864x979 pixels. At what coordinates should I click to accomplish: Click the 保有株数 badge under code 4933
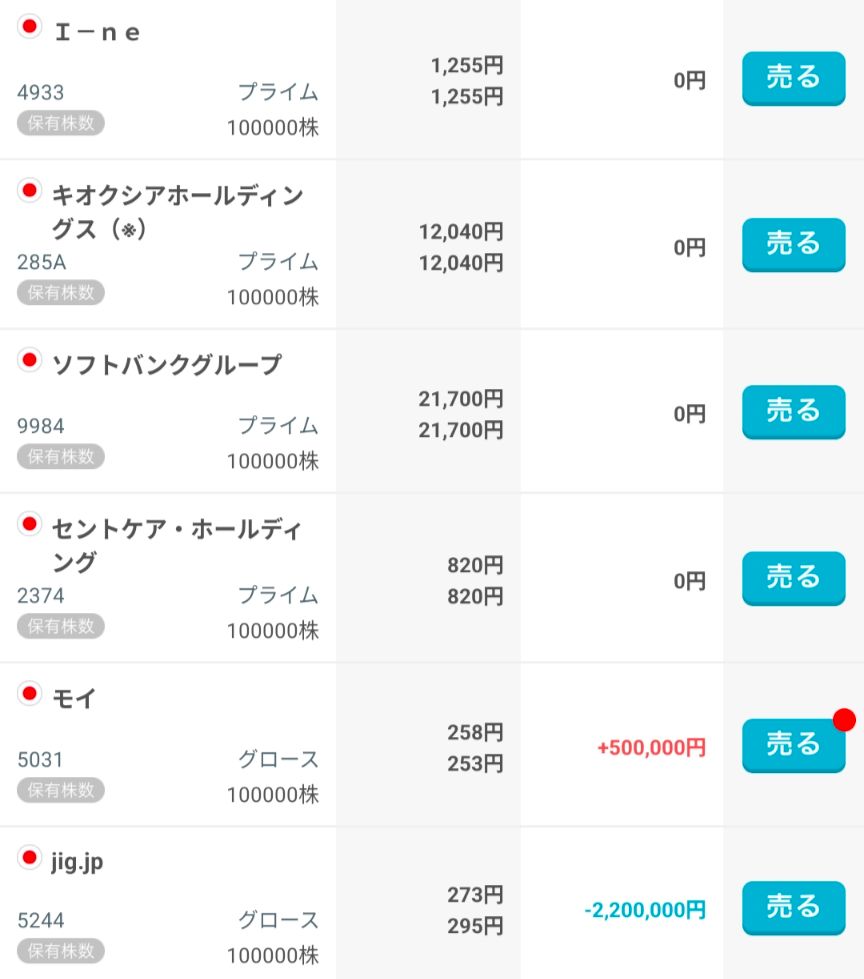(61, 123)
